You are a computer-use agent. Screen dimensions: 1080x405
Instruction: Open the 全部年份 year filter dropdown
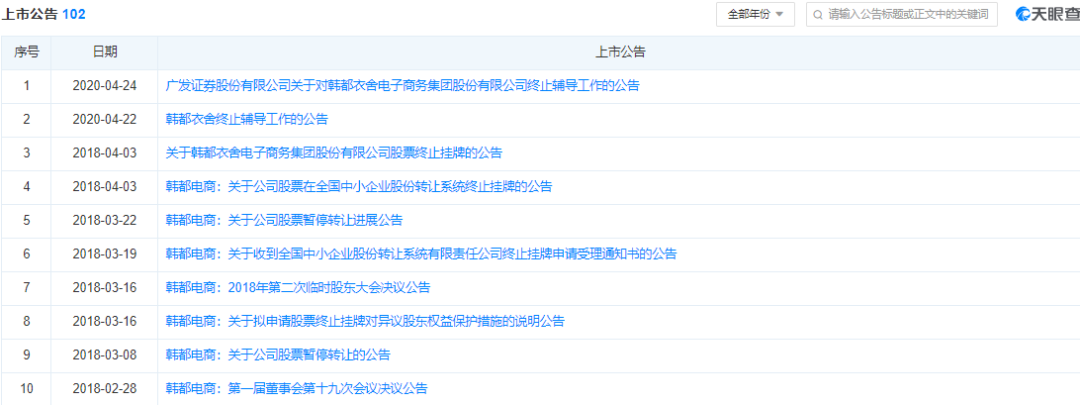(x=755, y=14)
